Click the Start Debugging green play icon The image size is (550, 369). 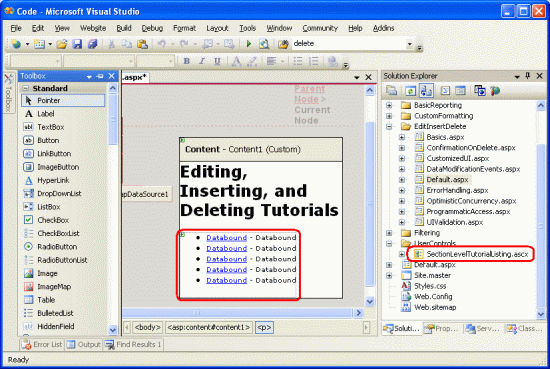point(249,44)
